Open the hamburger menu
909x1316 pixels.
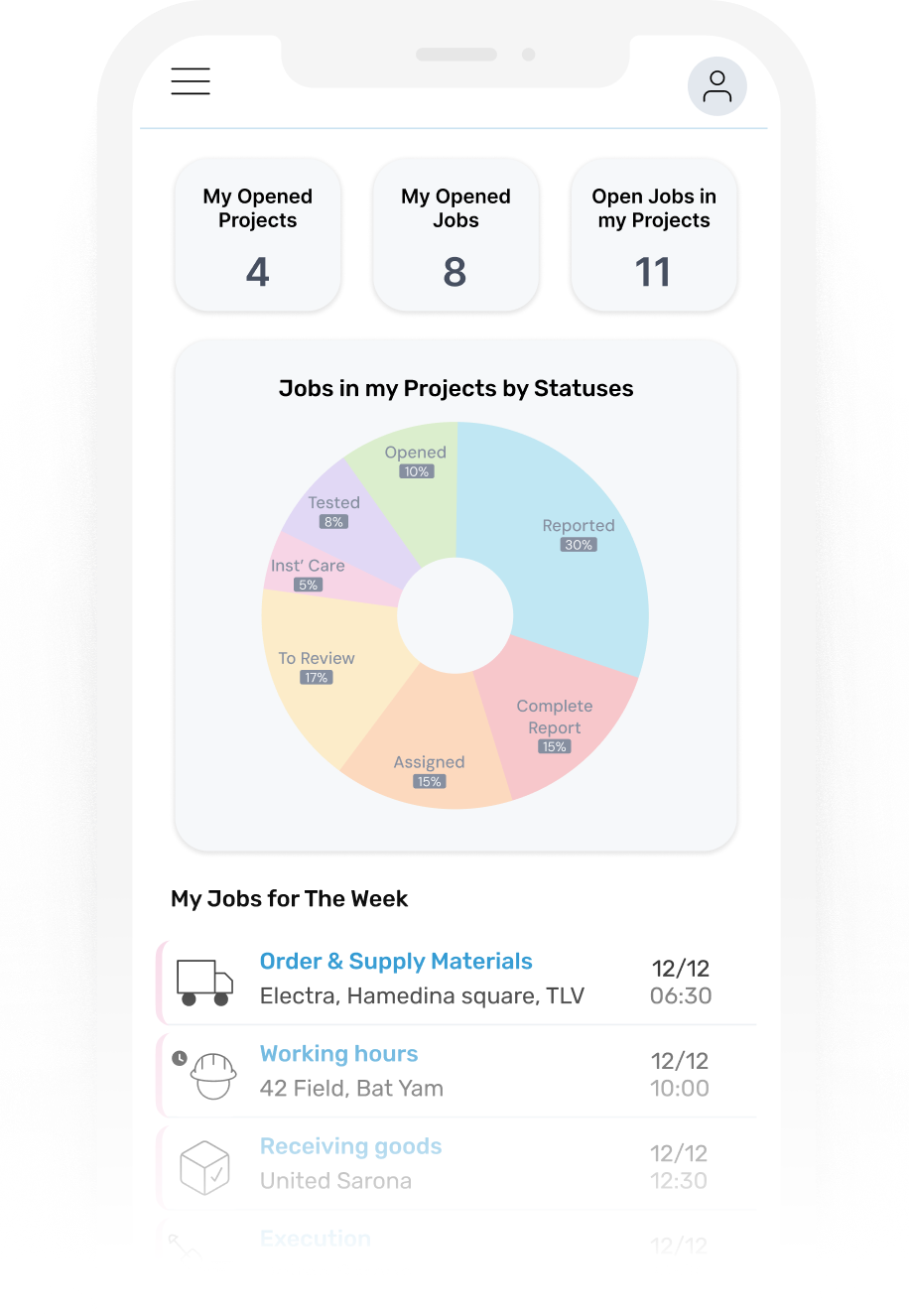pos(191,81)
